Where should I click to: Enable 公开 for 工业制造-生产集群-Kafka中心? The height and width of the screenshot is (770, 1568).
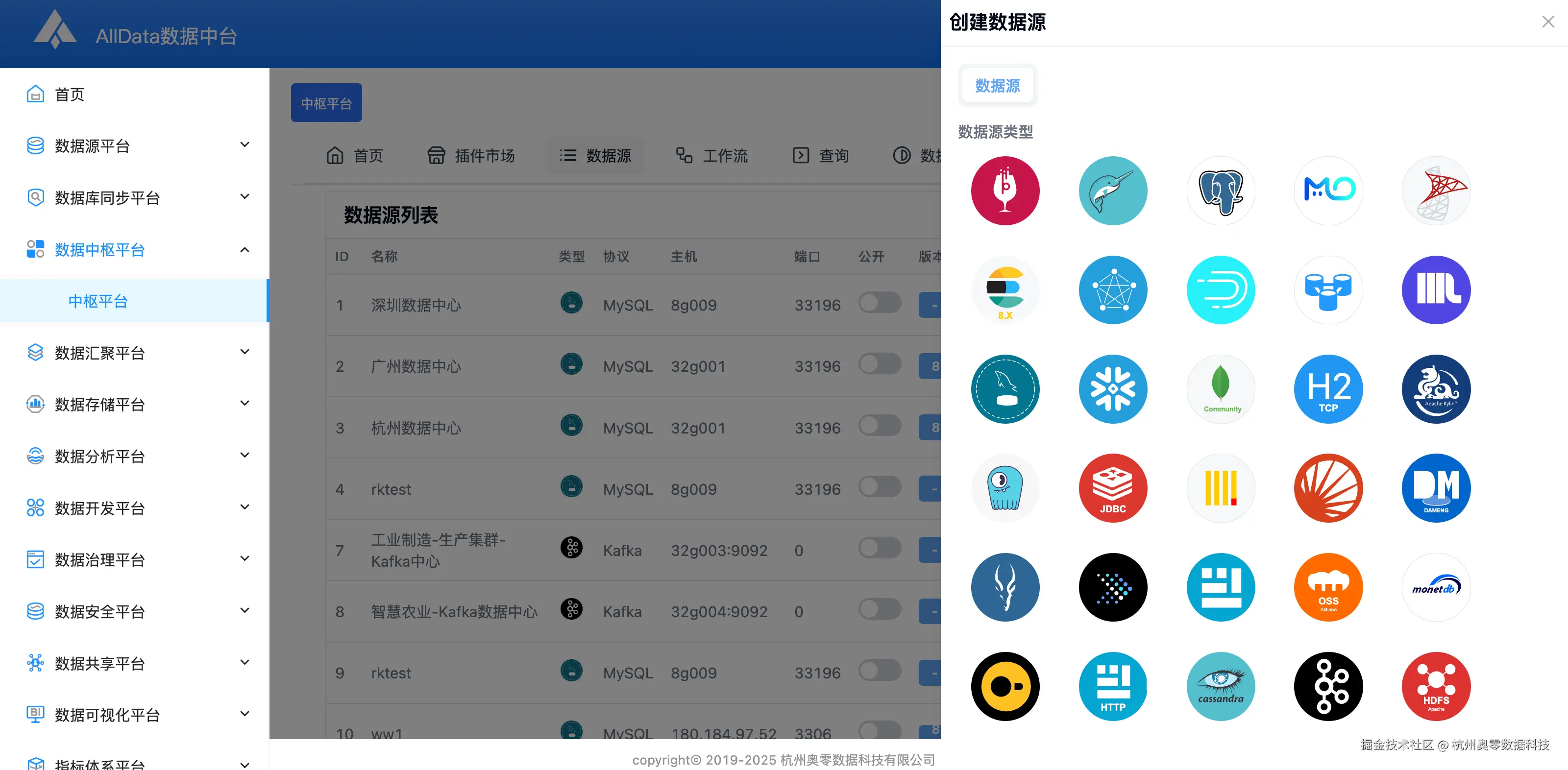click(x=880, y=549)
